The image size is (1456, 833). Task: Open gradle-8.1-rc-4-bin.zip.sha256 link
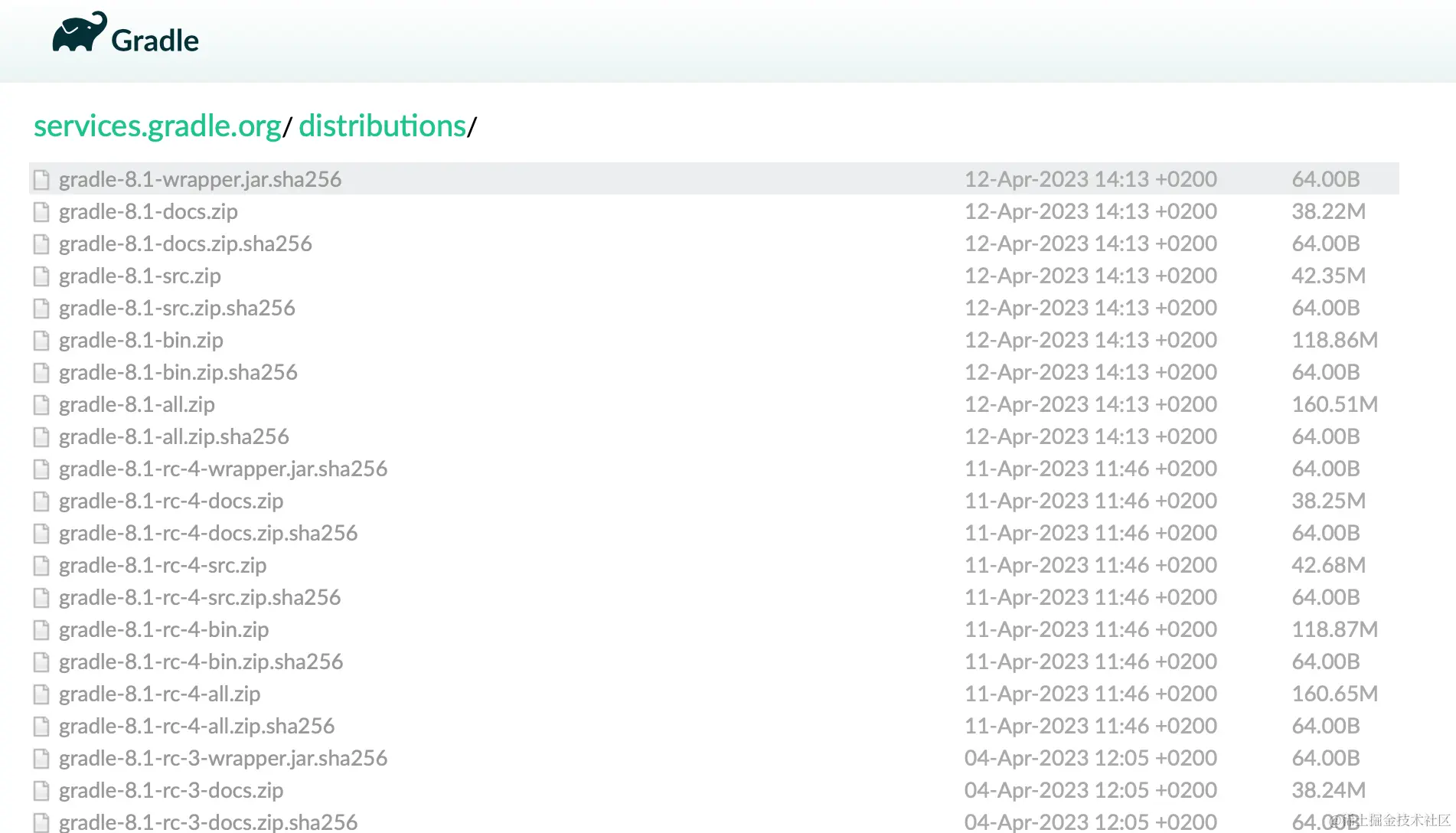point(201,661)
